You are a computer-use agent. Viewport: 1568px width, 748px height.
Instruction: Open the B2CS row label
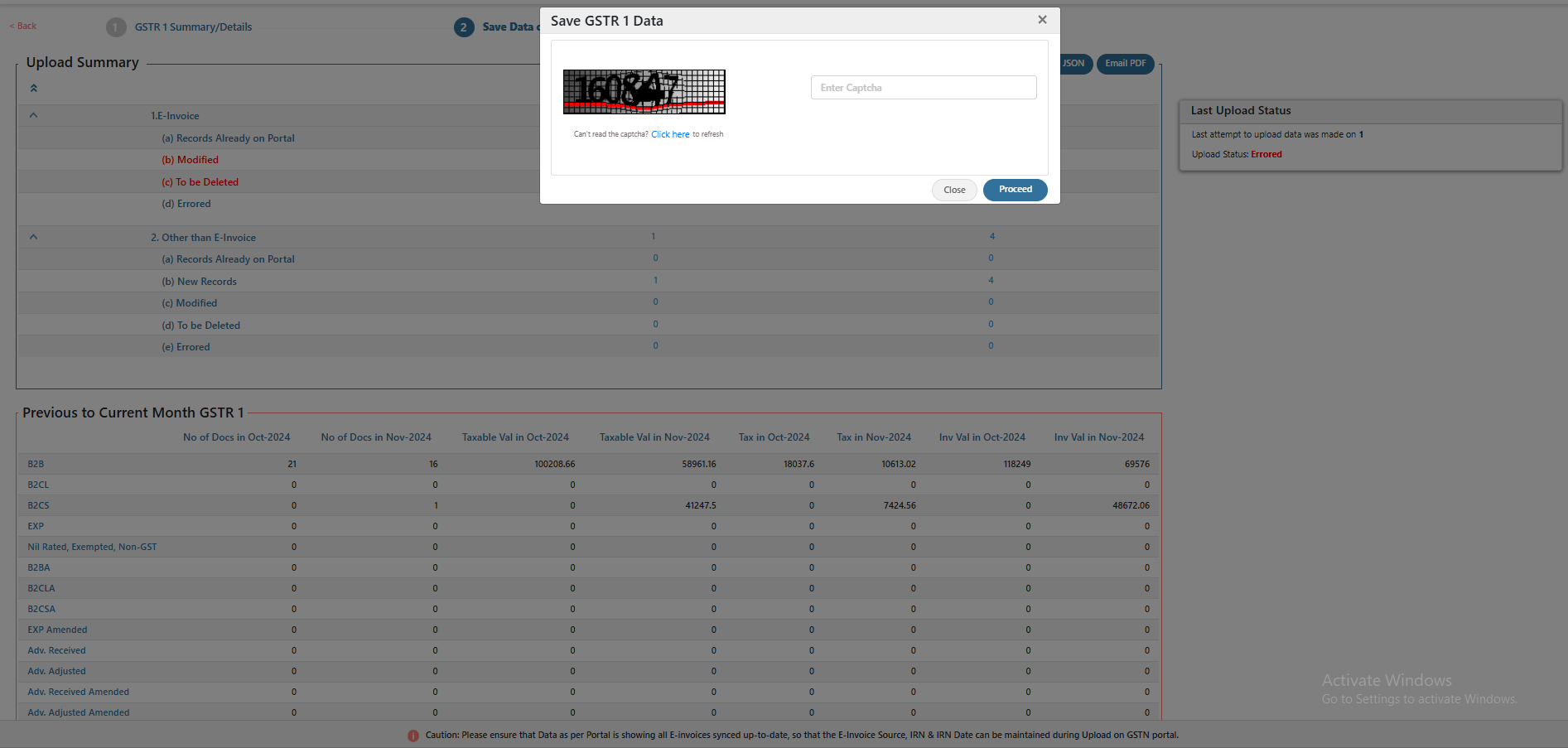38,505
